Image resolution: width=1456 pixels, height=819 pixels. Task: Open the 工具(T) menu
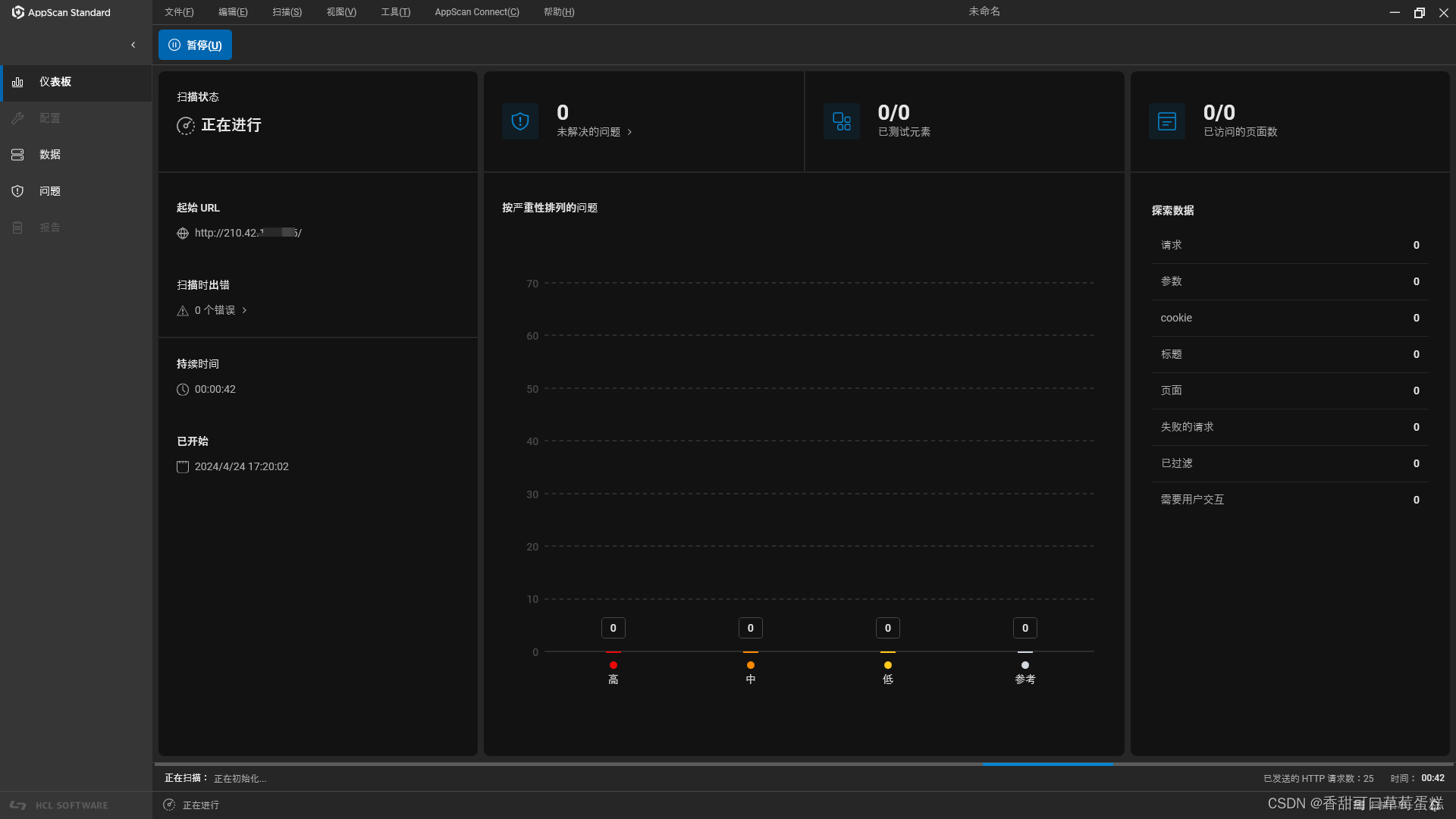pyautogui.click(x=395, y=12)
